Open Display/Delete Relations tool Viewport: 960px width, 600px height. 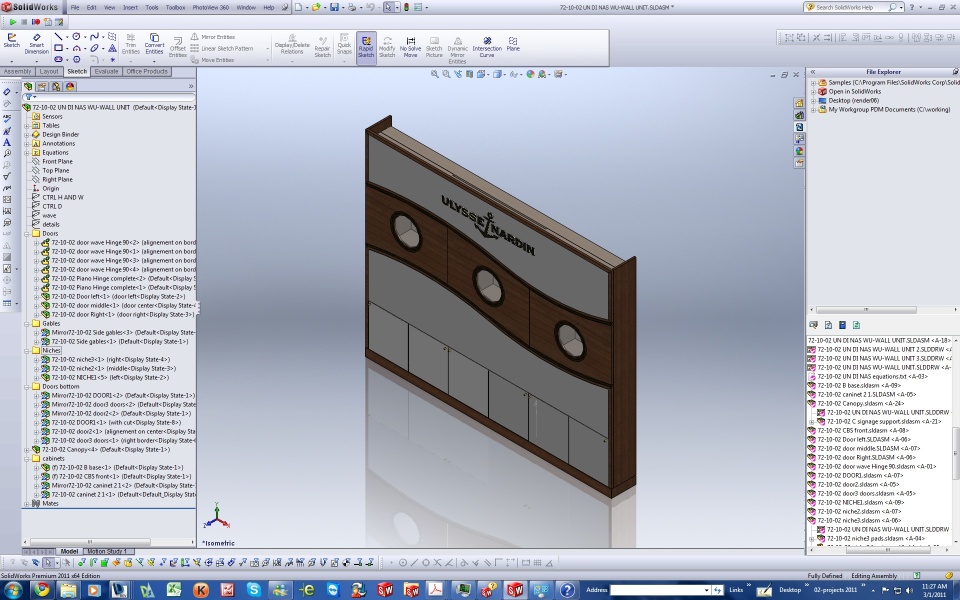(292, 45)
